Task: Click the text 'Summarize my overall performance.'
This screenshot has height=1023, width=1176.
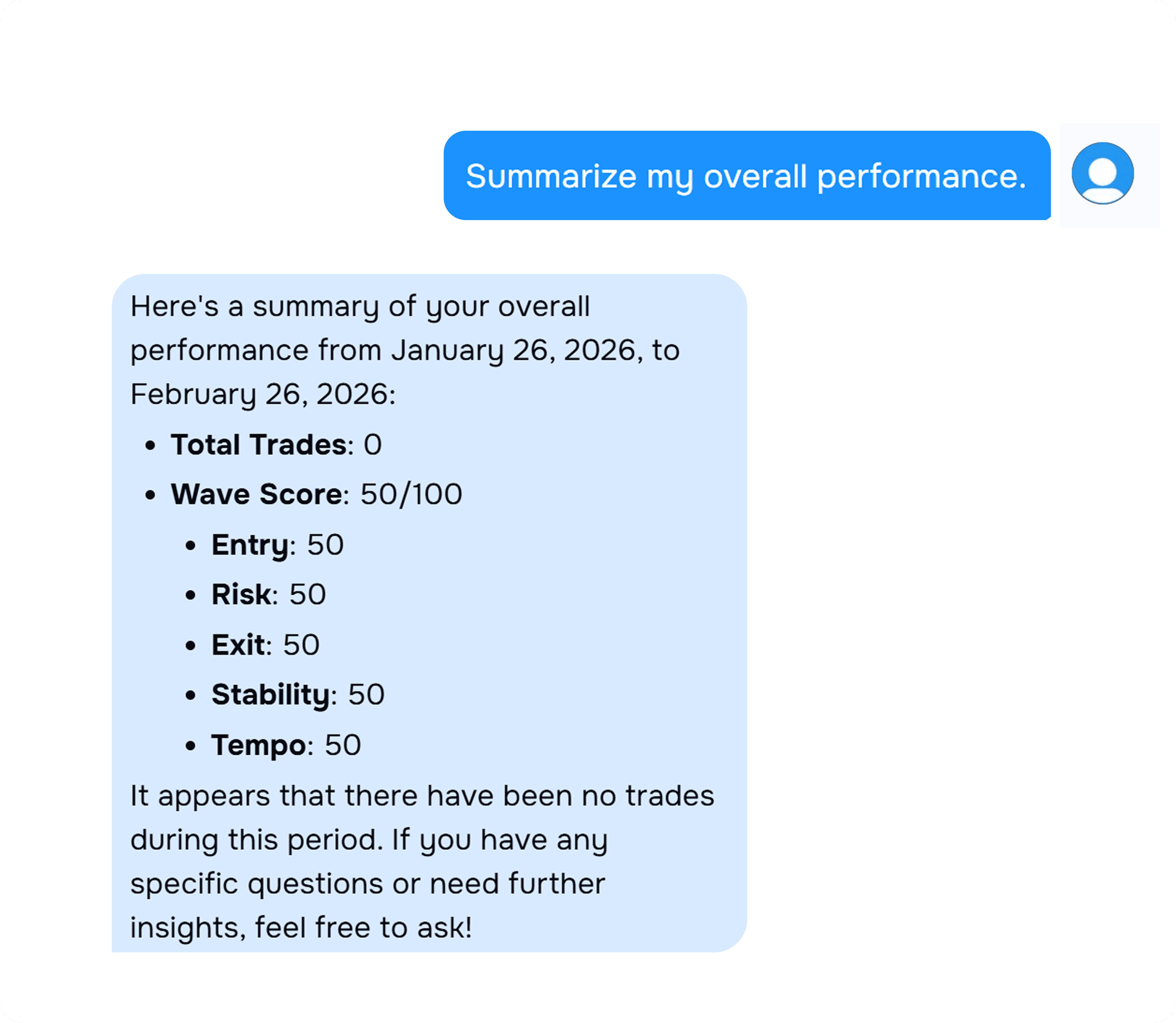Action: 747,176
